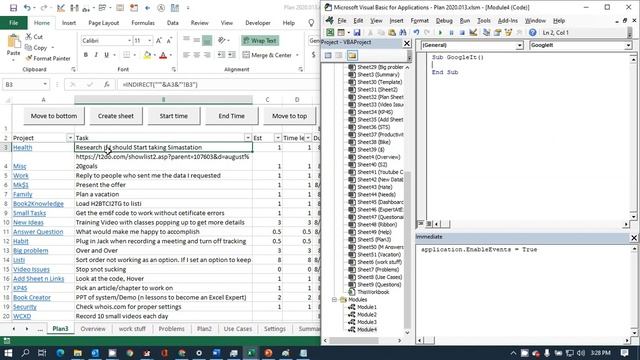This screenshot has height=360, width=640.
Task: Click the Start time button
Action: (x=173, y=116)
